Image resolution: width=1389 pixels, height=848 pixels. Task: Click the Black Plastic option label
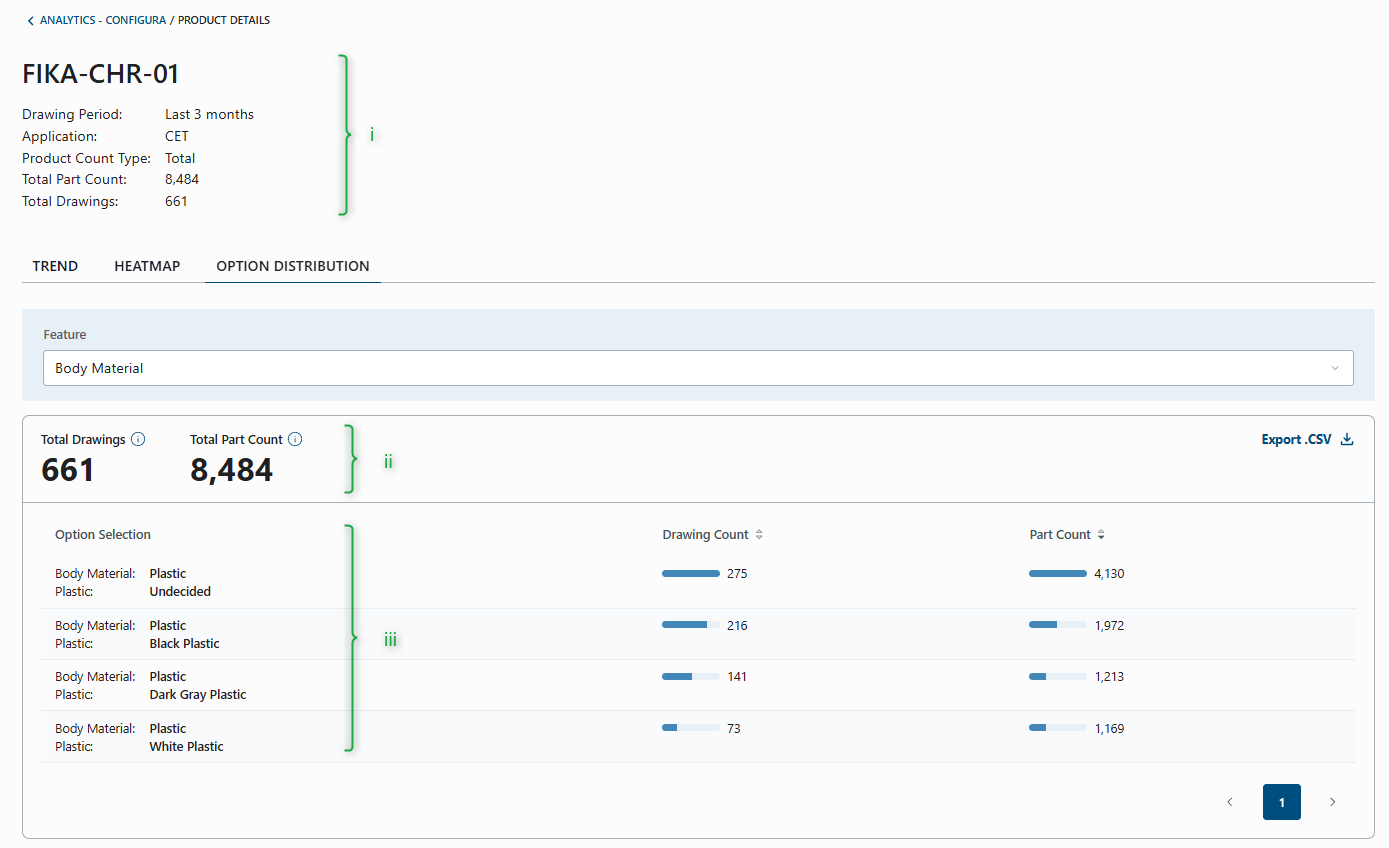[185, 644]
